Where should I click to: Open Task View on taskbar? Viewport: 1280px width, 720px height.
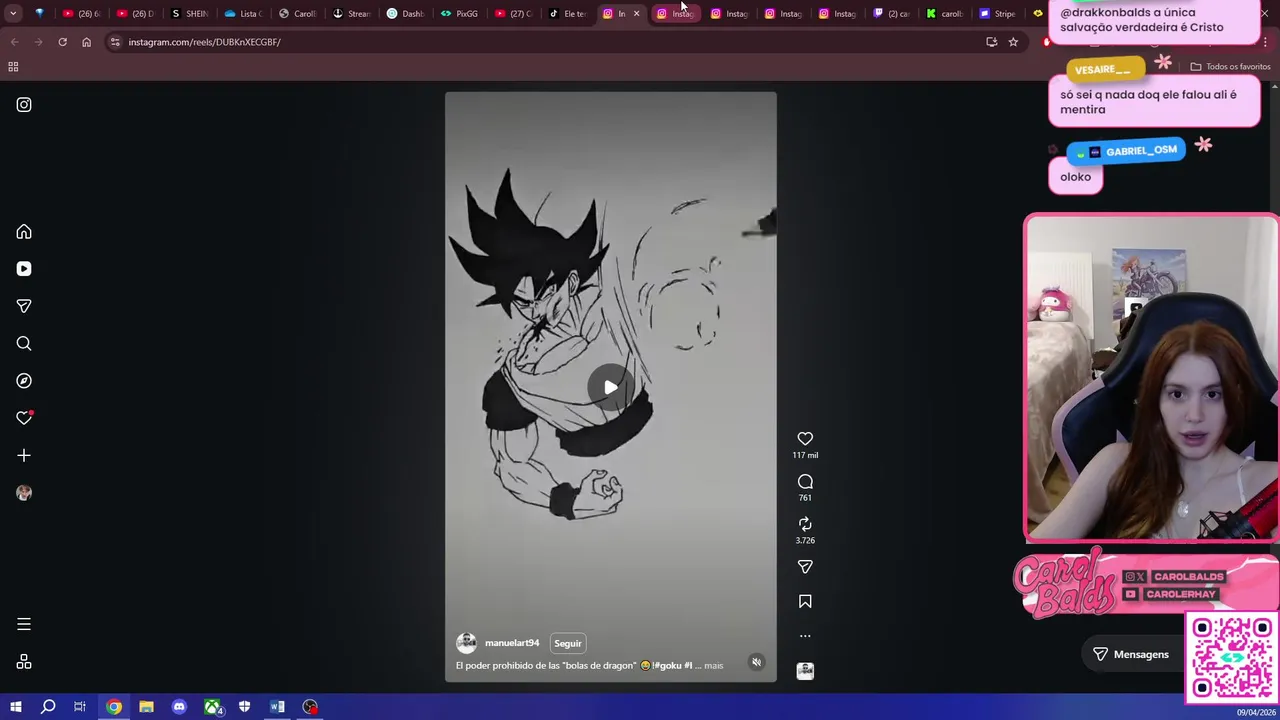tap(80, 707)
